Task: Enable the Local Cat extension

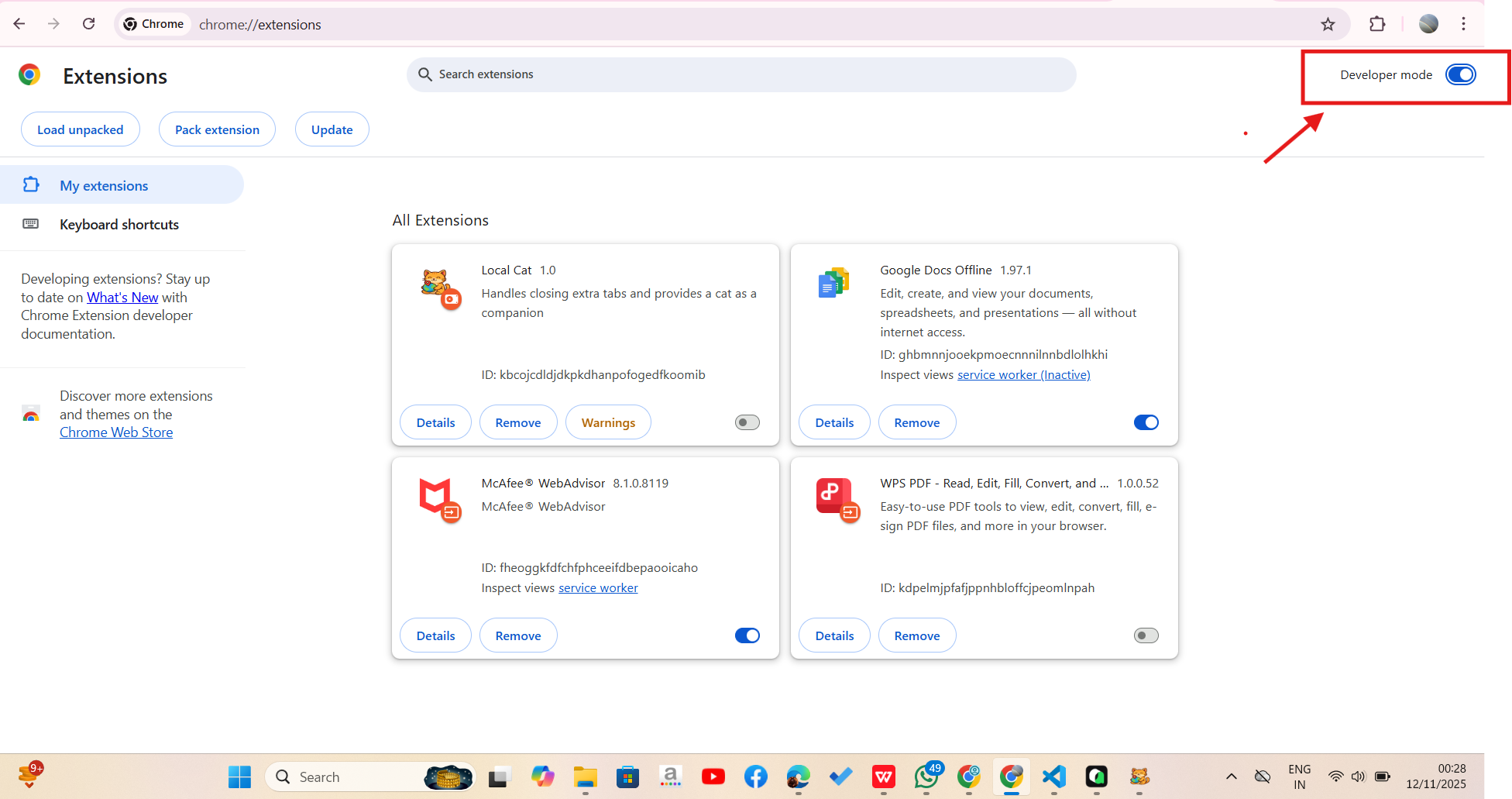Action: coord(747,422)
